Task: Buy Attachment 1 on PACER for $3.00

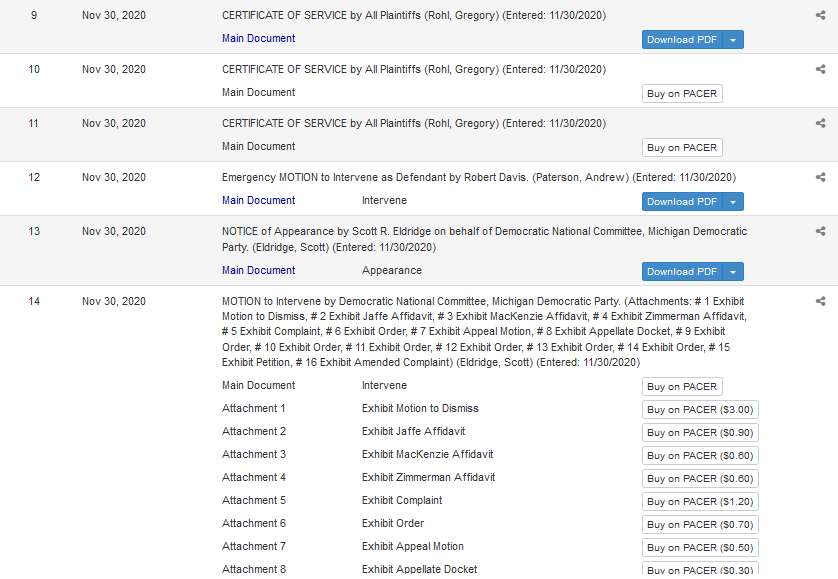Action: coord(700,410)
